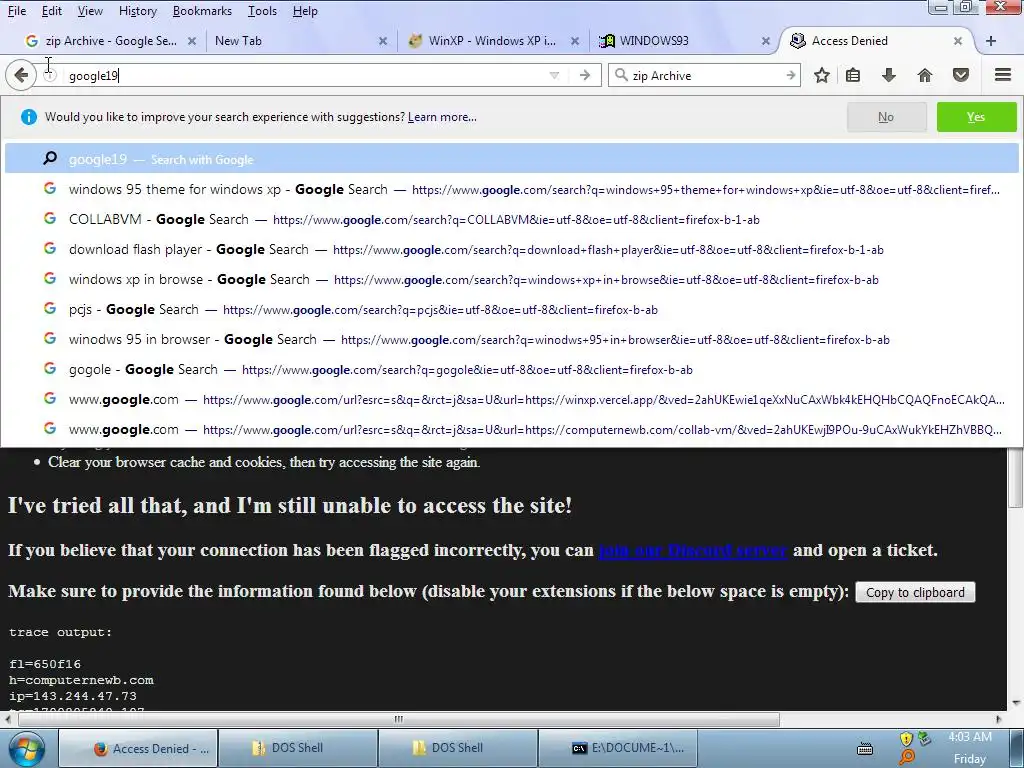This screenshot has height=768, width=1024.
Task: Open the E:\DOCUME~1 command prompt taskbar button
Action: tap(617, 748)
